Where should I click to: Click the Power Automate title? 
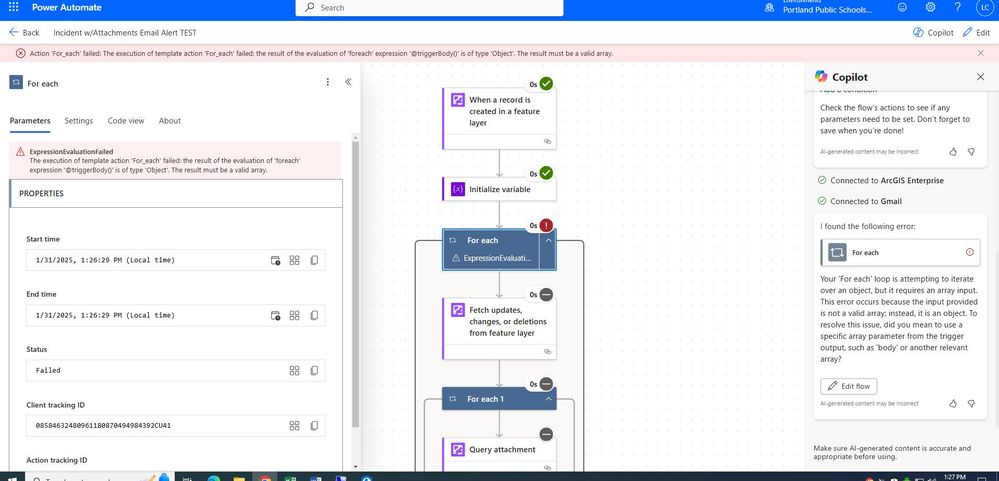pos(67,8)
